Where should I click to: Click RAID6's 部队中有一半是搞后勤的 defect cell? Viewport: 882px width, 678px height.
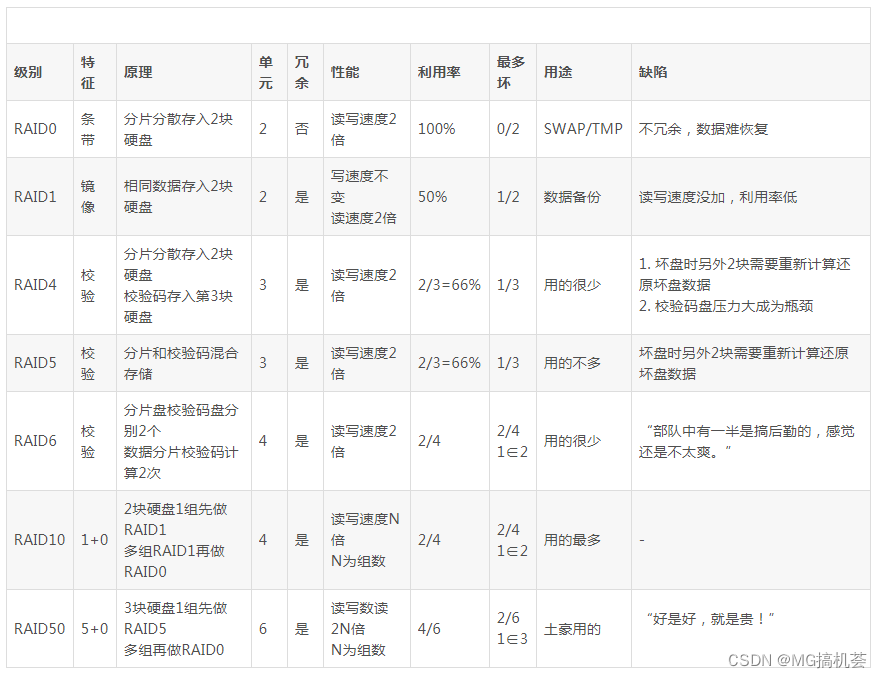(751, 441)
